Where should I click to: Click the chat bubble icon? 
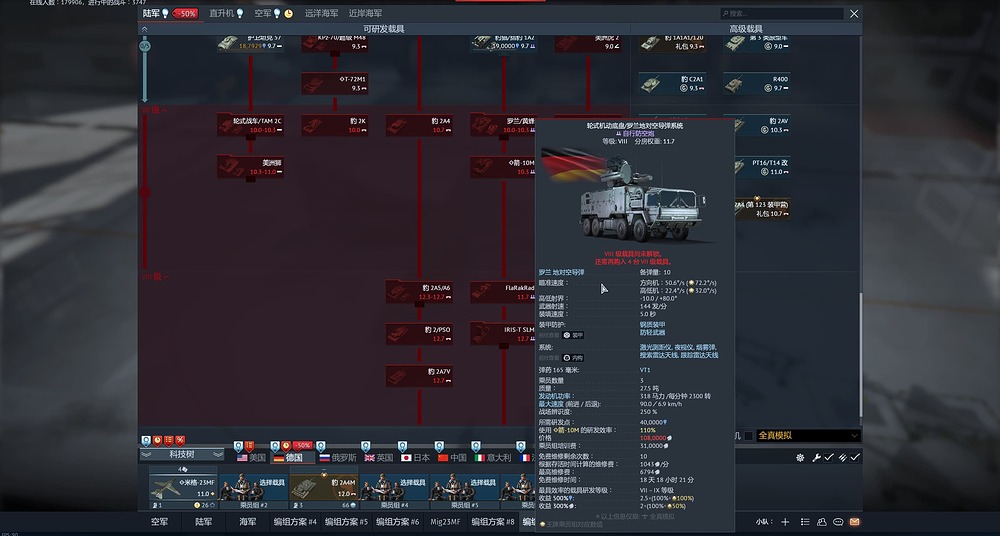838,522
